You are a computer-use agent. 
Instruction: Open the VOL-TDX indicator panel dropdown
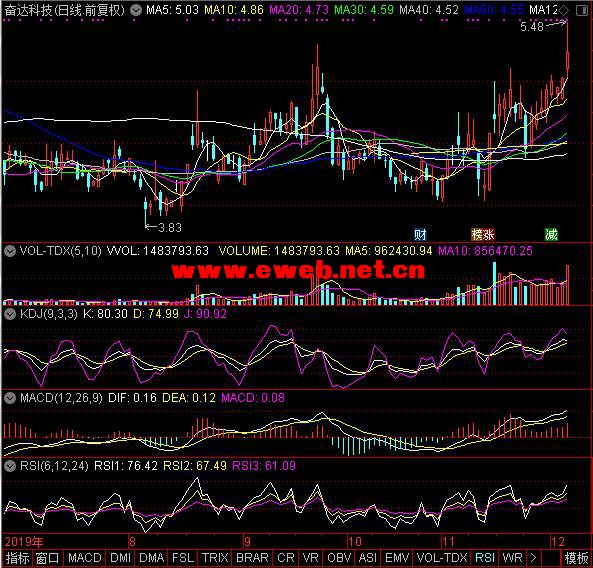10,251
